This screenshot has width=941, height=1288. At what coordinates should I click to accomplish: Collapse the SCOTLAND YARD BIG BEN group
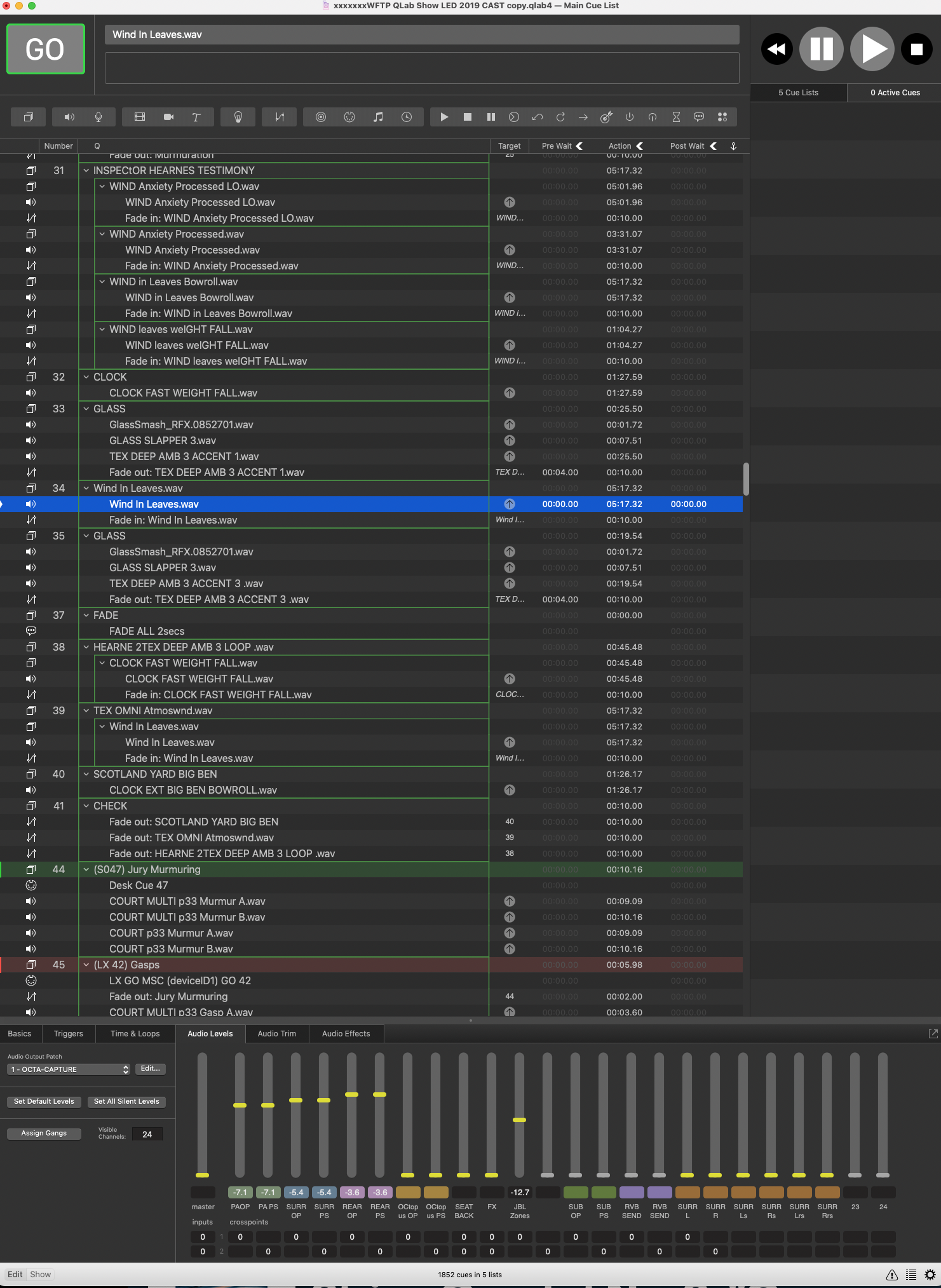[86, 774]
